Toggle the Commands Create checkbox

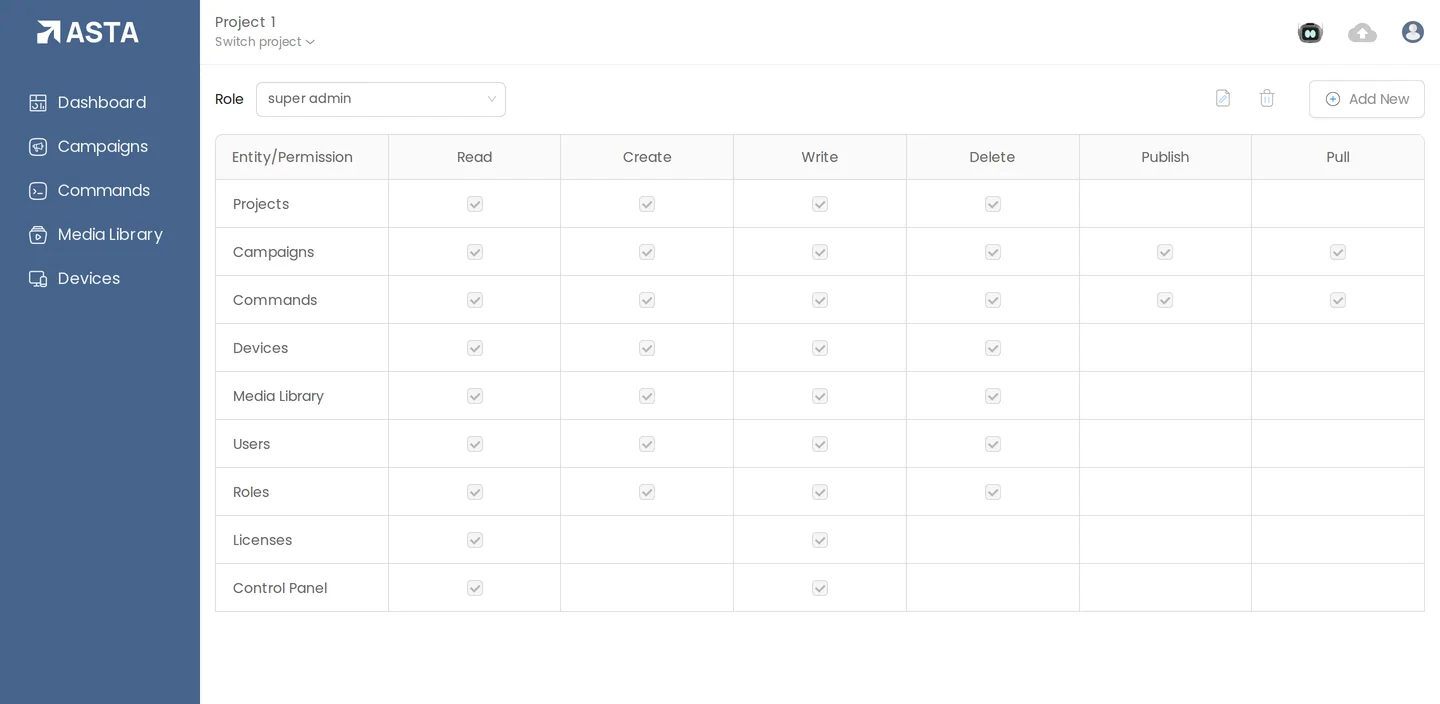pyautogui.click(x=647, y=300)
